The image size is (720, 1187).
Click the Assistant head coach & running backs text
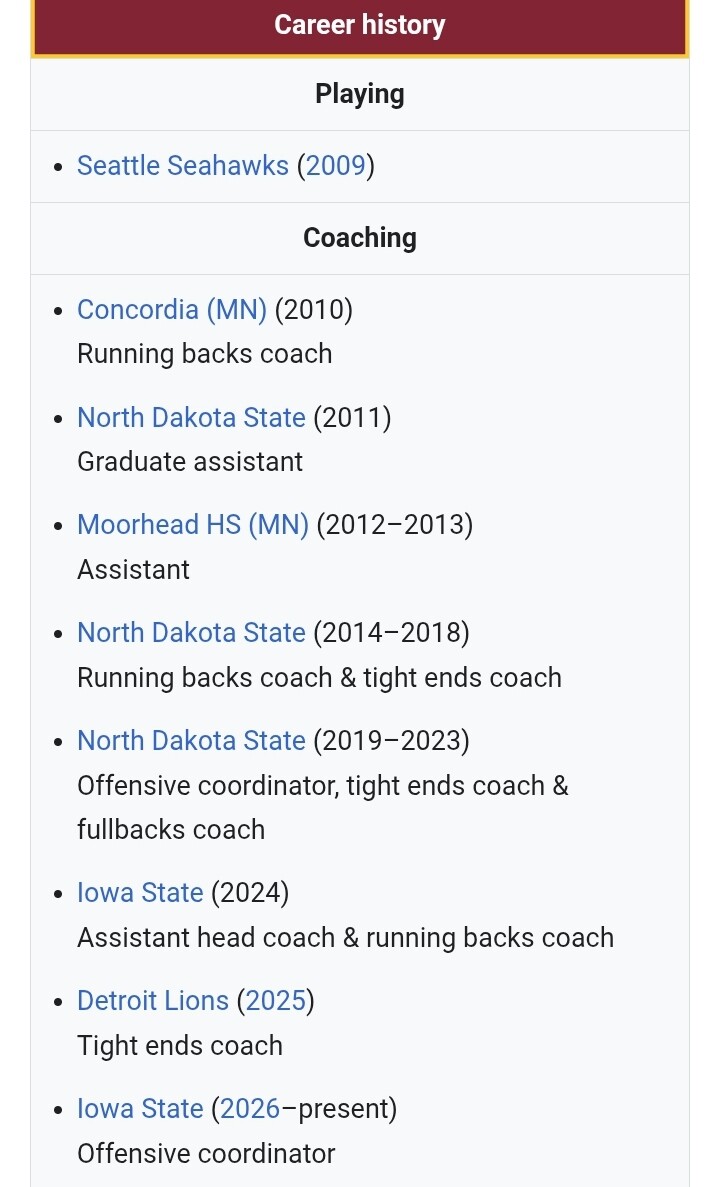pyautogui.click(x=345, y=938)
